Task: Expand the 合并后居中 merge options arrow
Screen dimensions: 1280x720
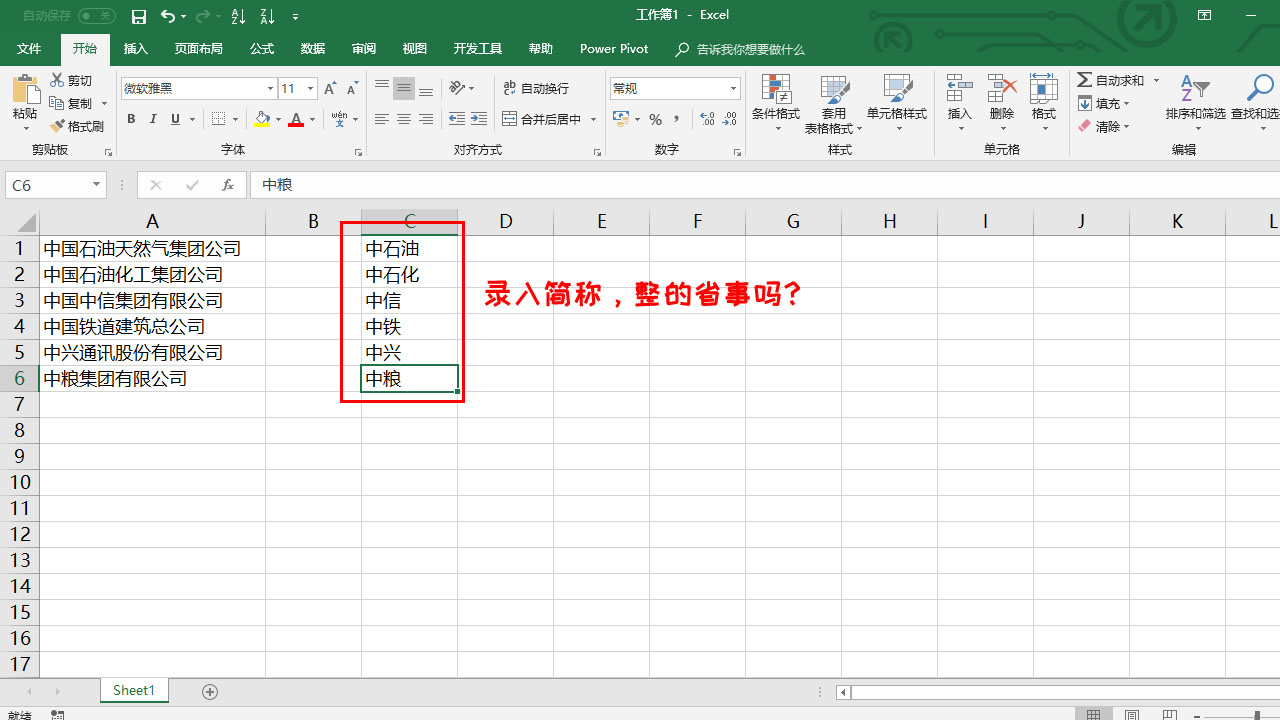Action: (593, 119)
